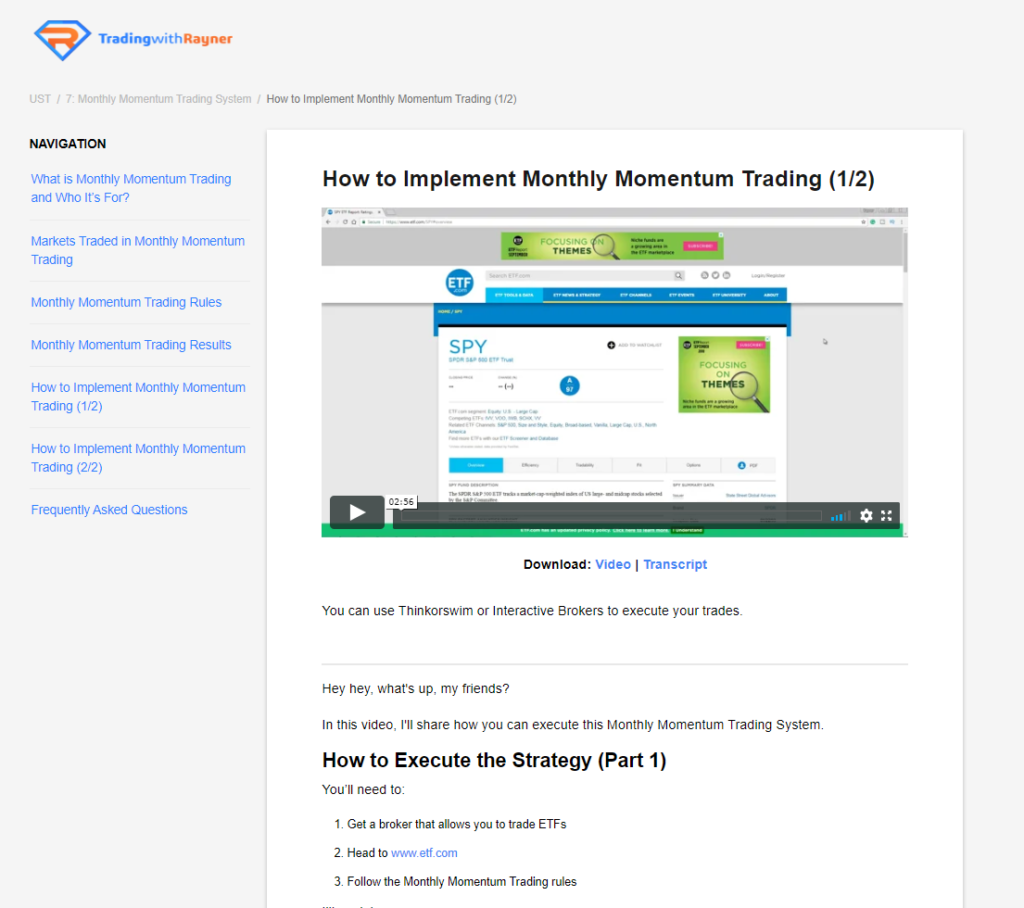Screen dimensions: 1024x908
Task: Open 'How to Implement Monthly Momentum Trading (2/2)' lesson
Action: 138,458
